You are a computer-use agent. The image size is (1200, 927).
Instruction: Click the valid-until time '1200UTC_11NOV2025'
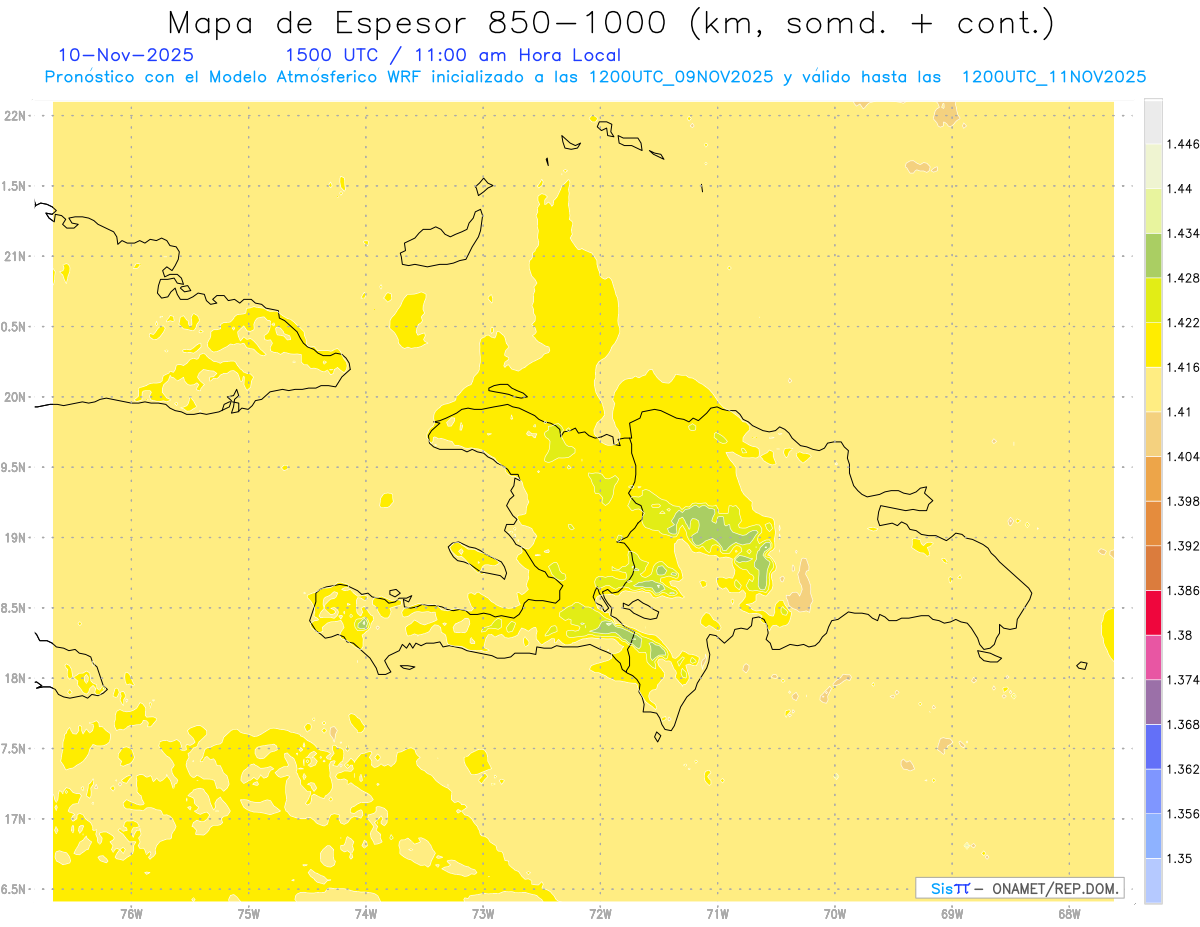coord(1053,77)
